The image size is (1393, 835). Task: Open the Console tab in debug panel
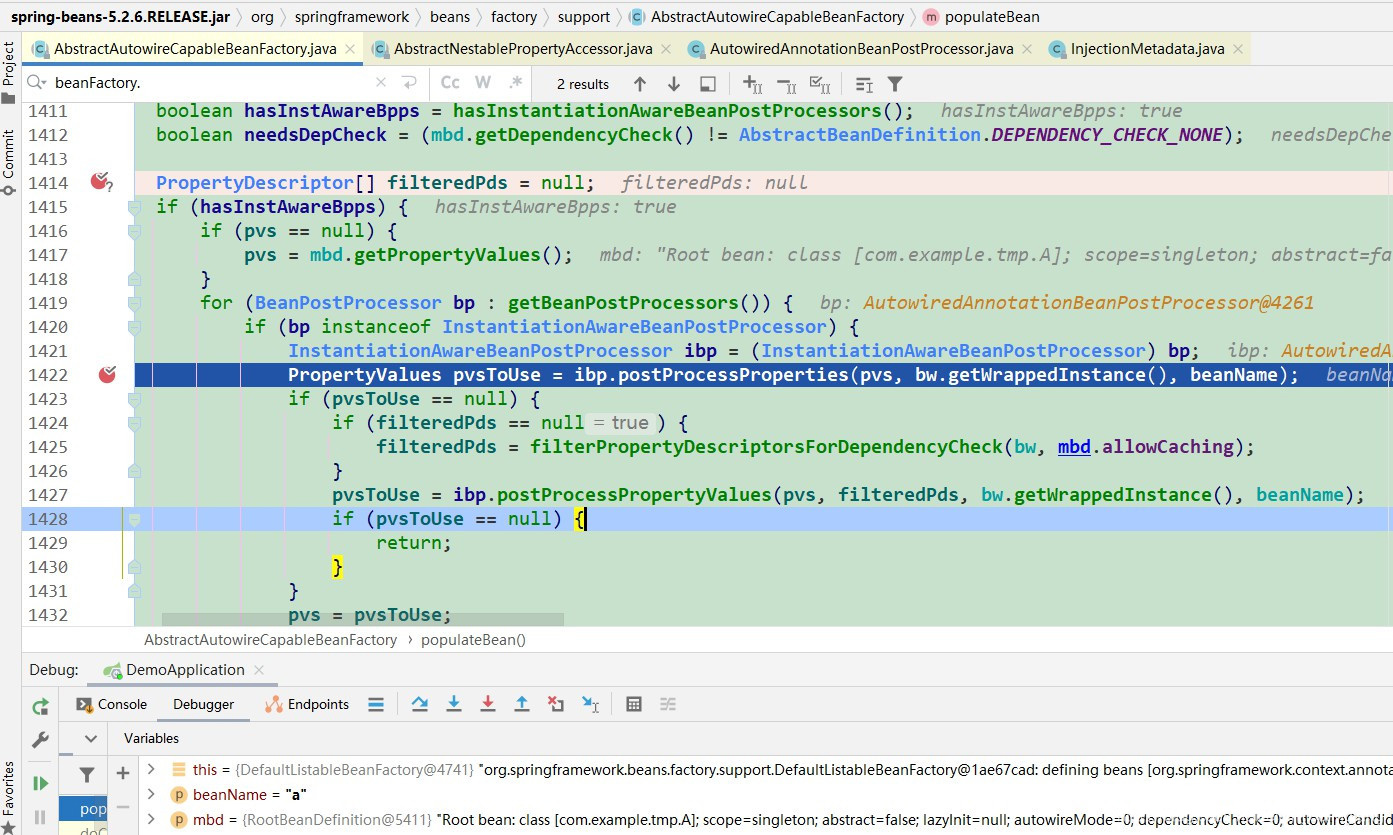click(x=111, y=704)
